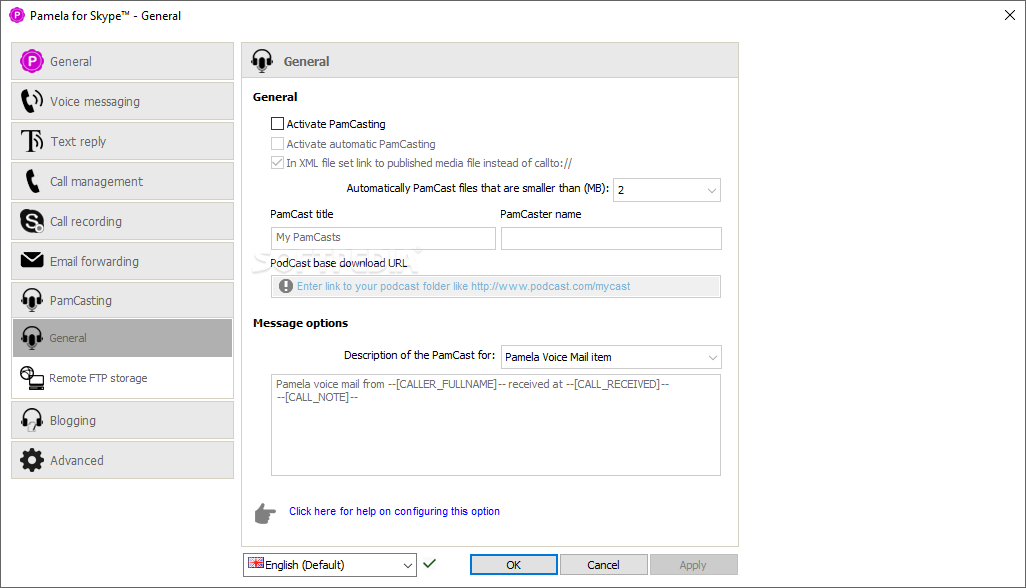Screen dimensions: 1026x588
Task: Click the PamCaster name input field
Action: 611,238
